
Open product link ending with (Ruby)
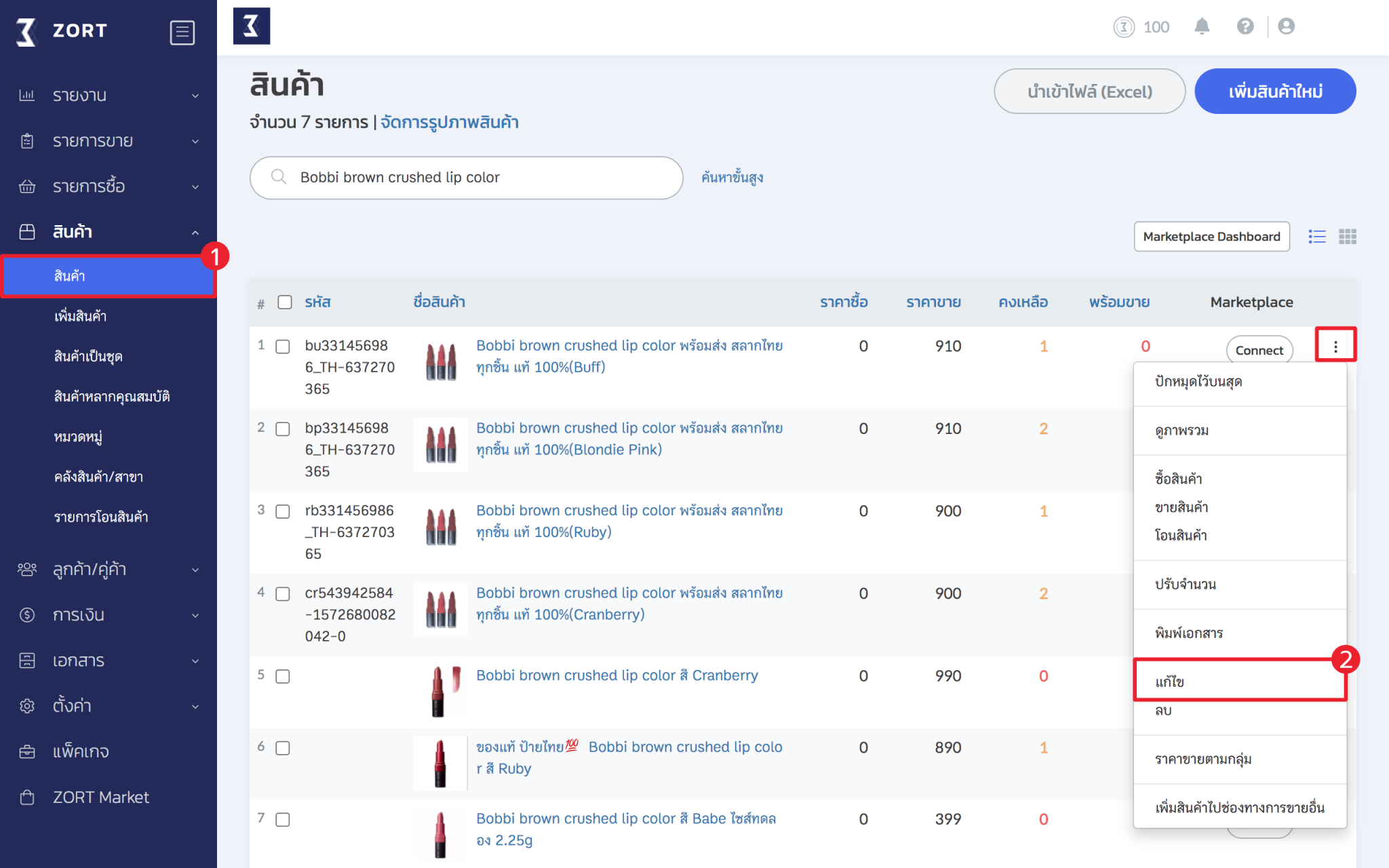coord(629,521)
